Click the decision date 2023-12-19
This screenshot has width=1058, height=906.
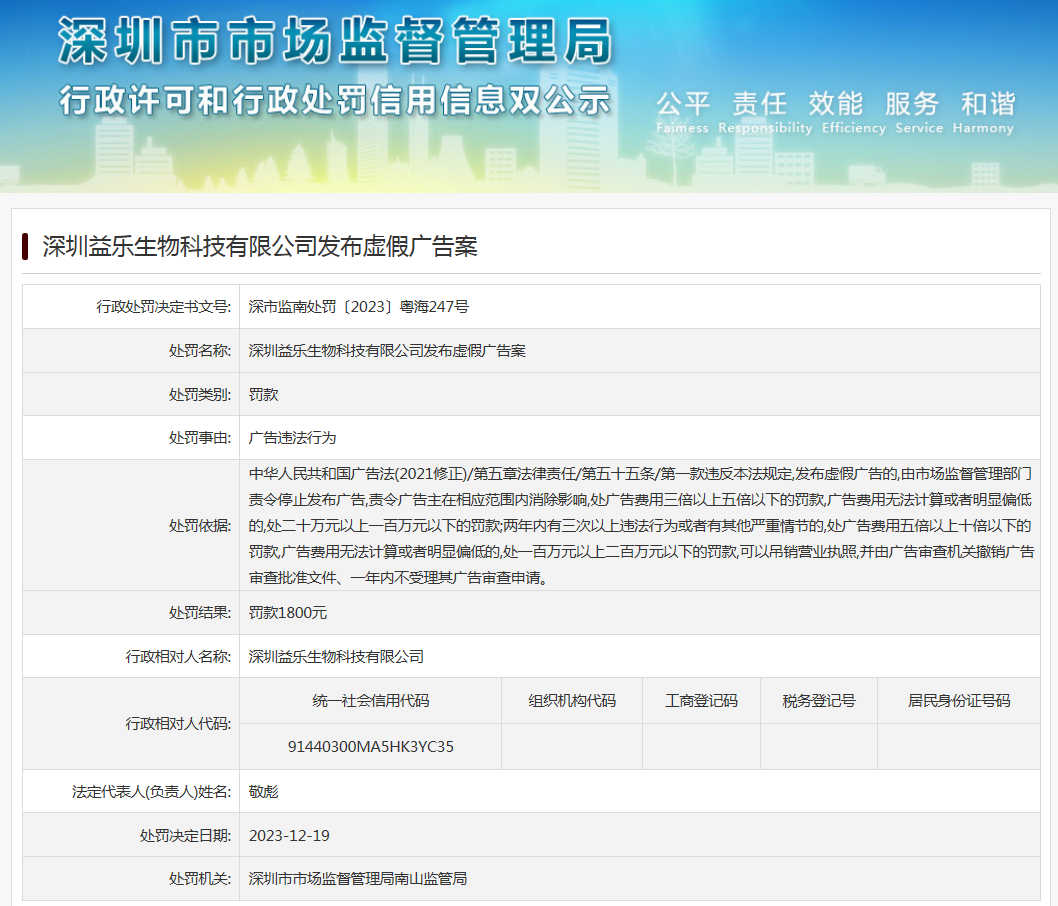coord(289,835)
